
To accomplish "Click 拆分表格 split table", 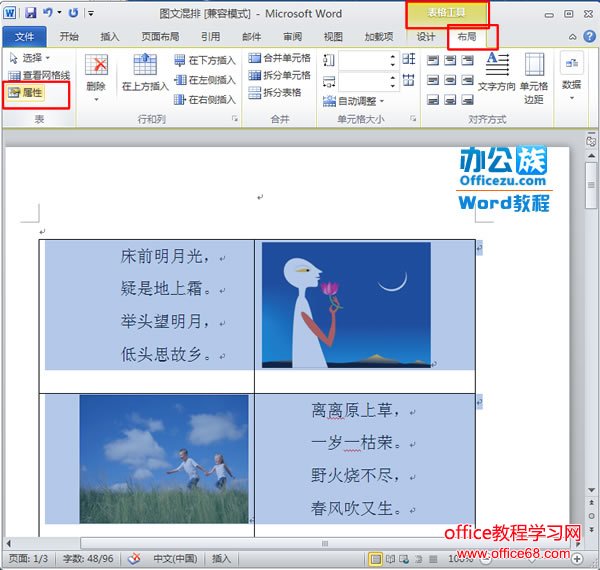I will click(275, 92).
